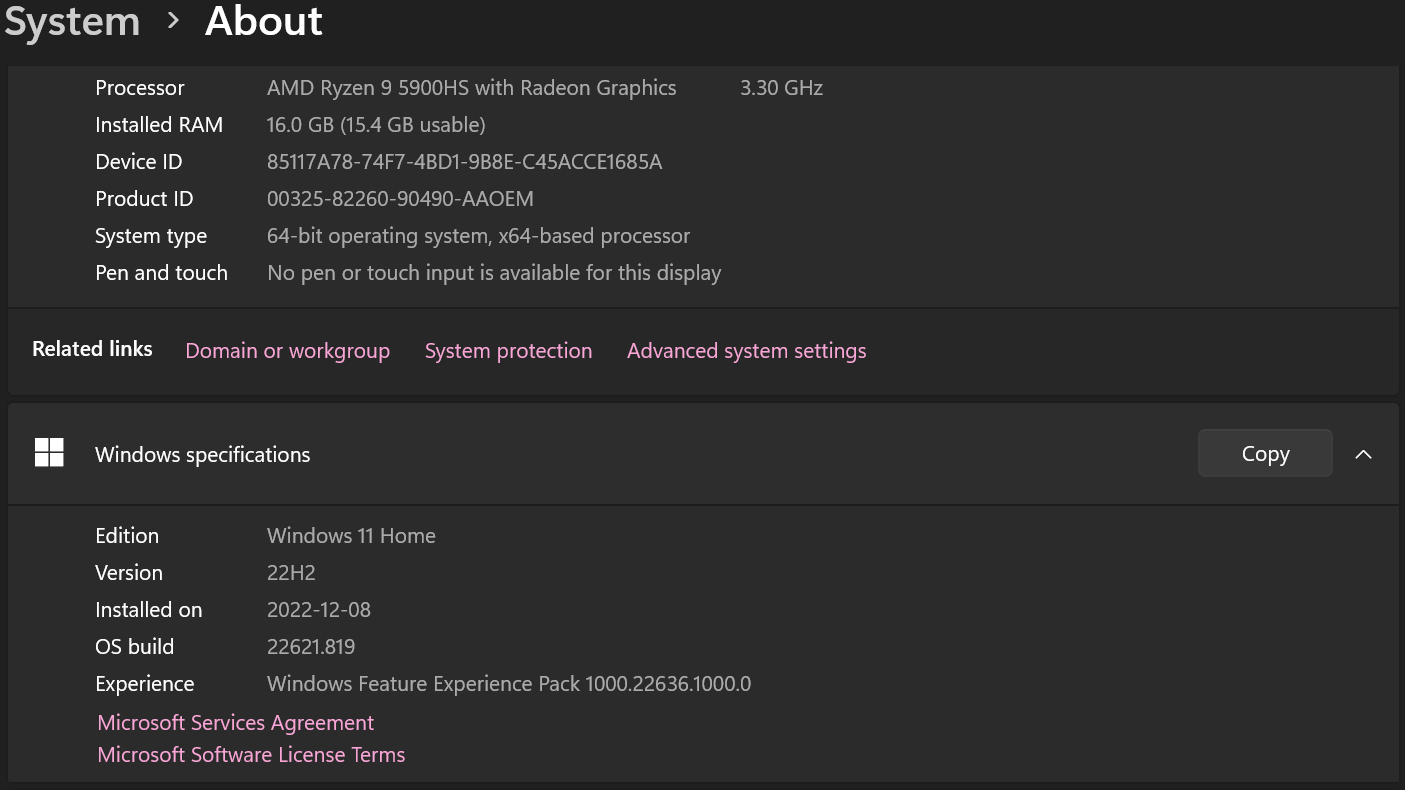The width and height of the screenshot is (1405, 790).
Task: Click the OS build number 22621.819
Action: 311,647
